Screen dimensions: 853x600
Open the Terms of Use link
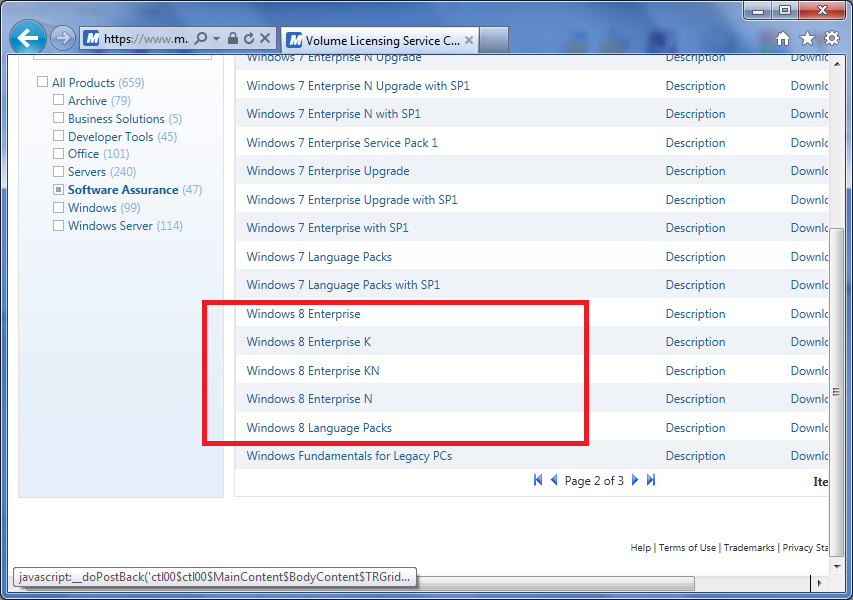click(687, 548)
